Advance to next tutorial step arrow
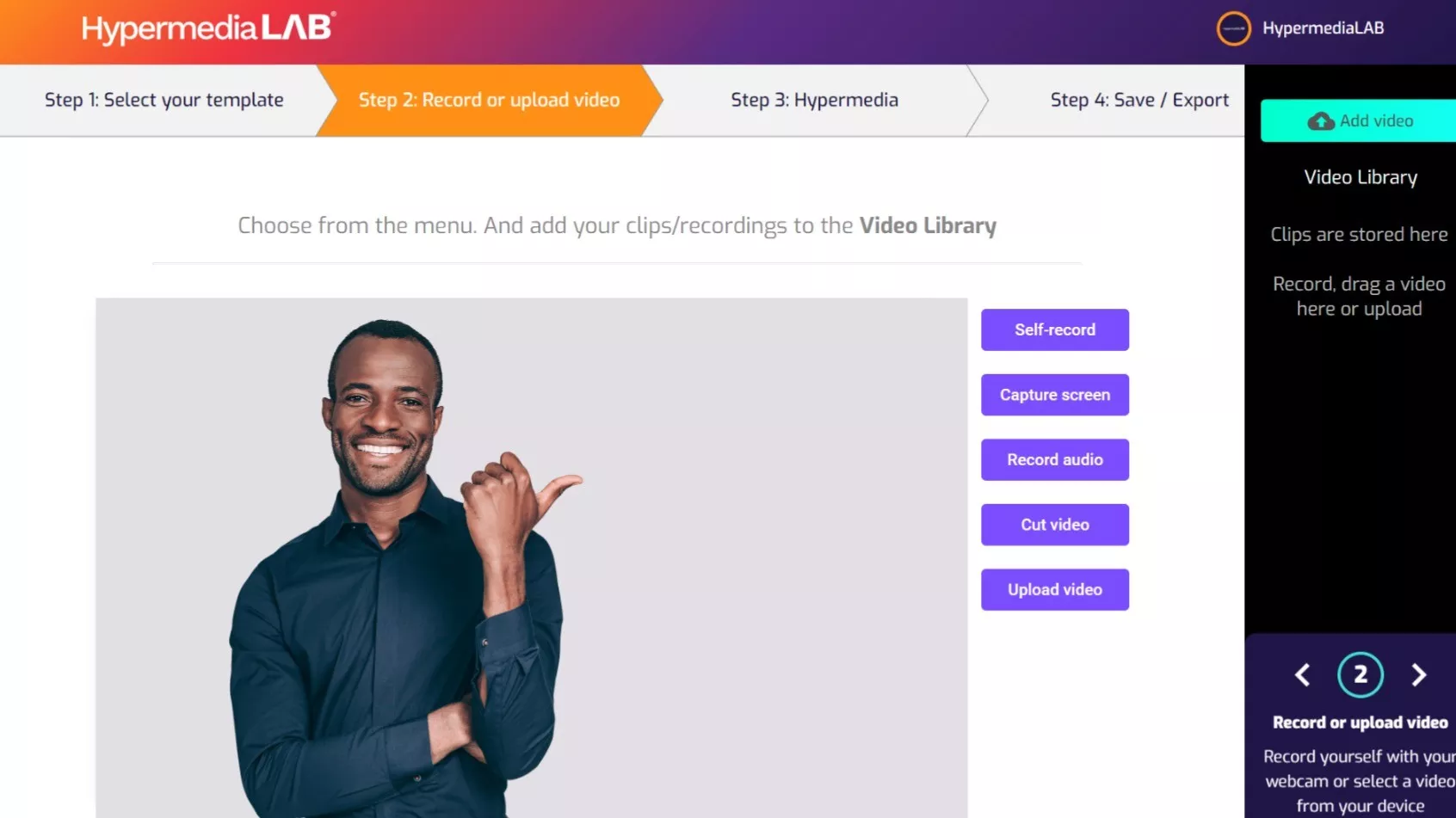Viewport: 1456px width, 818px height. coord(1418,675)
